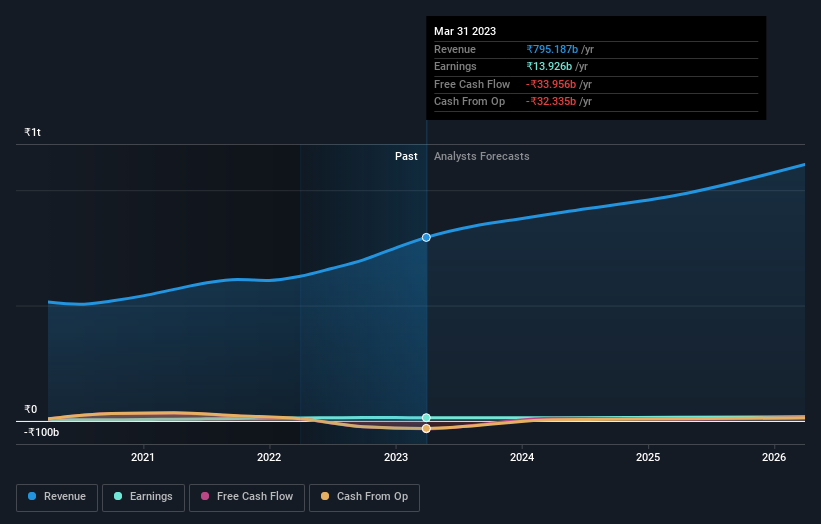Click the 2026 x-axis label
This screenshot has width=821, height=524.
coord(774,458)
